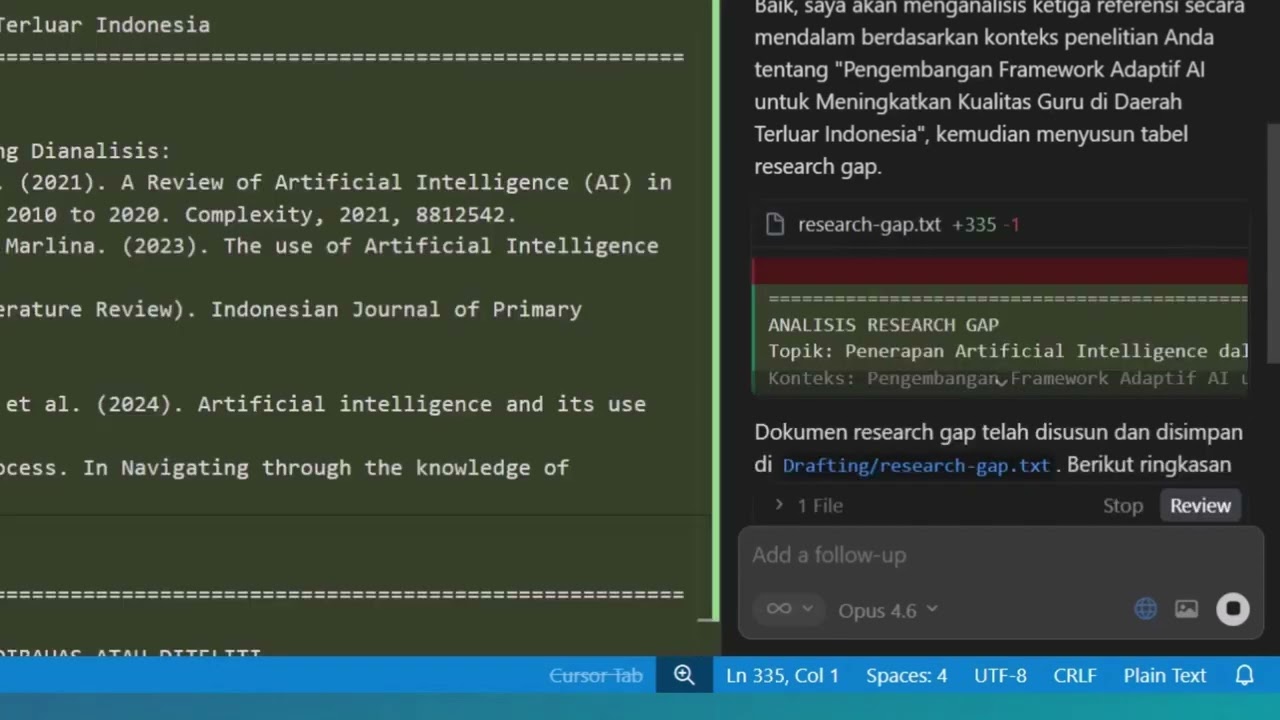Click the 'Ln 335, Col 1' status entry
The image size is (1280, 720).
(782, 676)
